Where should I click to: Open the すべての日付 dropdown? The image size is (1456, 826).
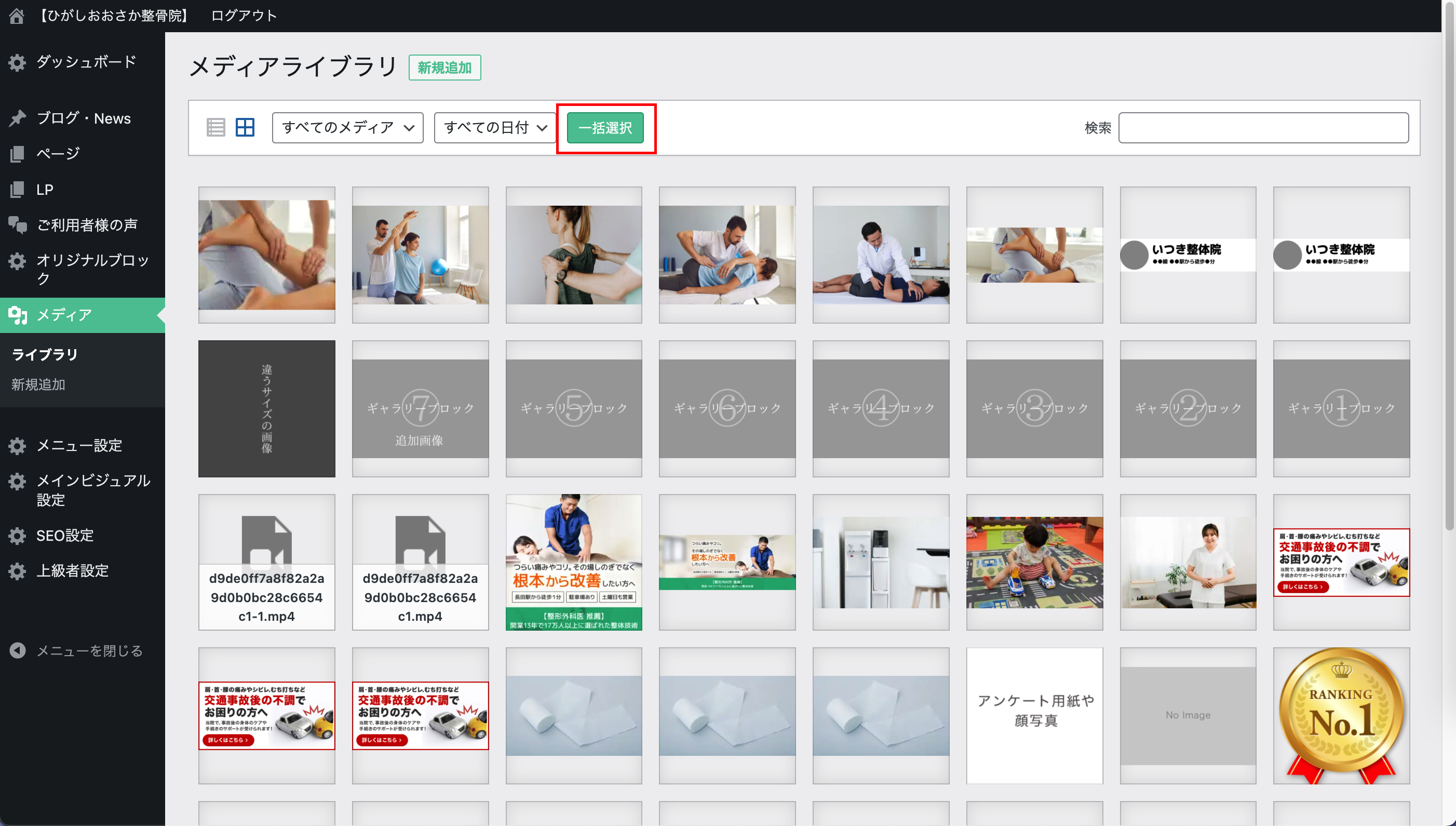coord(494,128)
